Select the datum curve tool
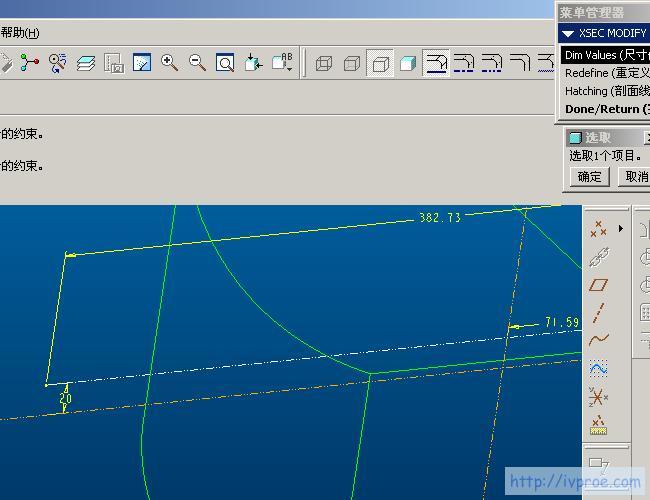The image size is (650, 500). coord(599,341)
